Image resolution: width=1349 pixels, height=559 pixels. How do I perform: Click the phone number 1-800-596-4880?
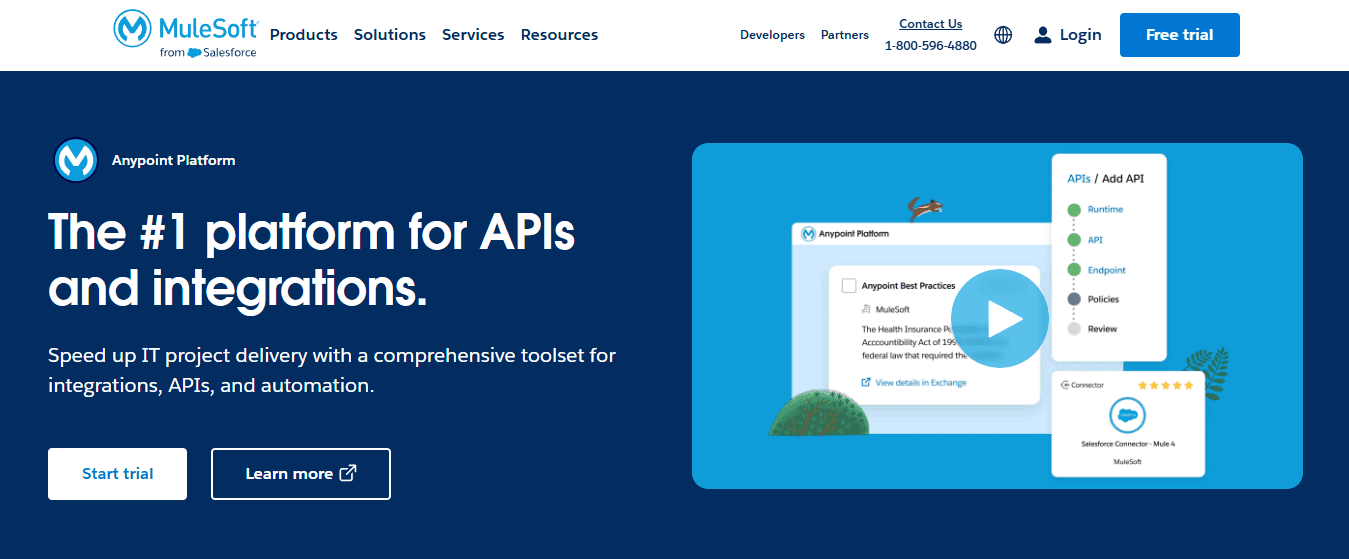click(x=930, y=46)
